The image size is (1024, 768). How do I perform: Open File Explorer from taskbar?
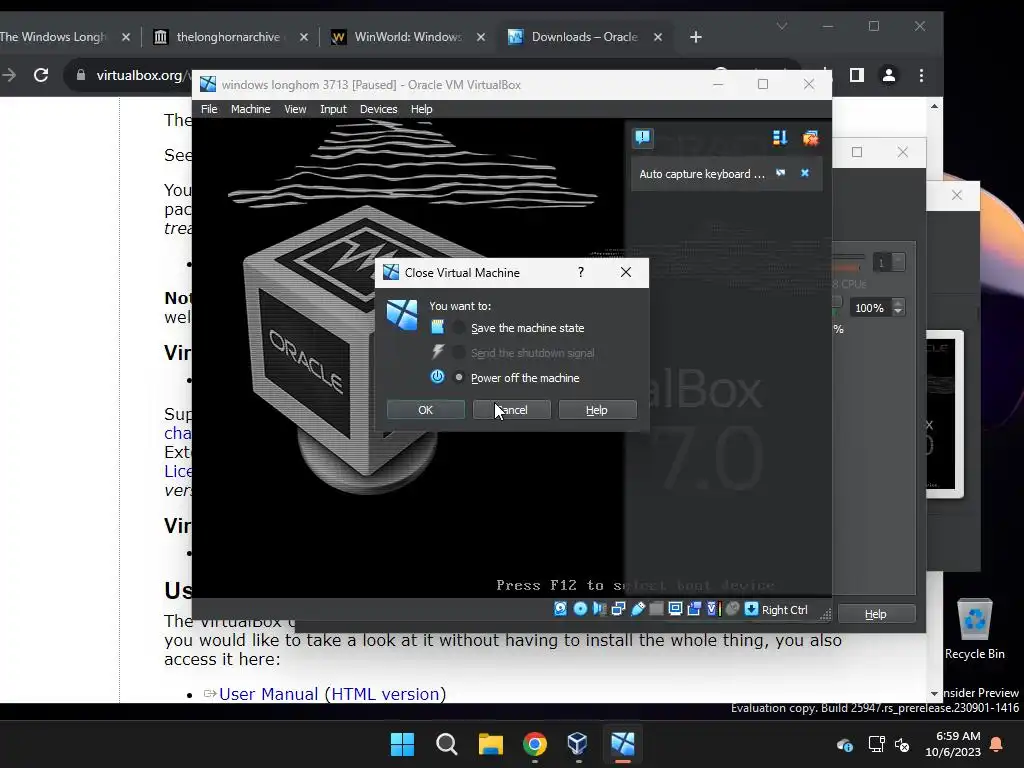pos(490,744)
